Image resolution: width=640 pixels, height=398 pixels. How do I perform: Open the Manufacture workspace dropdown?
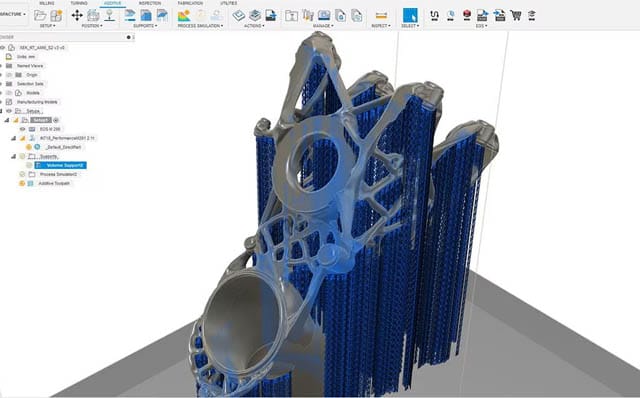(13, 14)
